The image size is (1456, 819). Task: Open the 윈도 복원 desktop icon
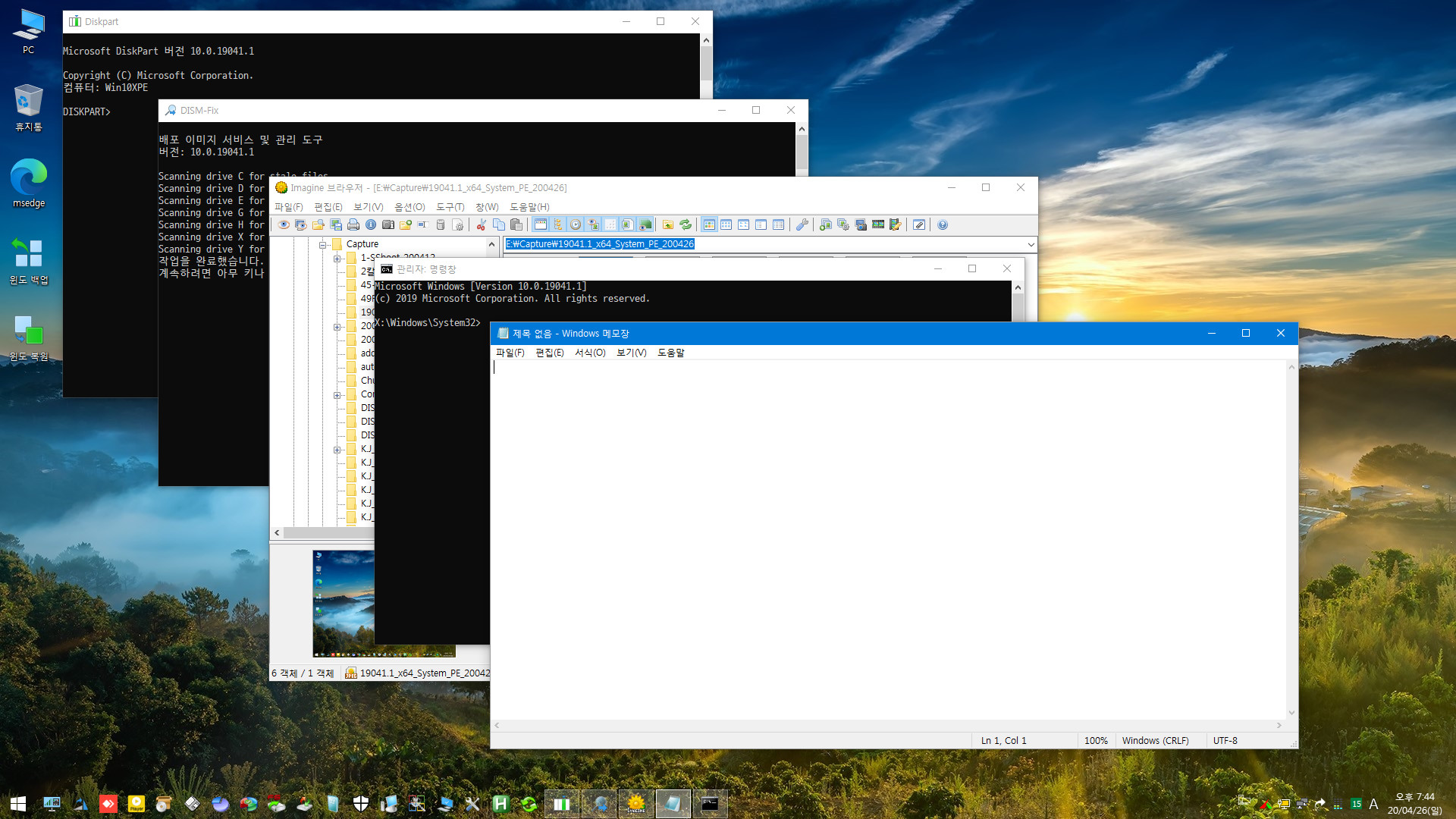(29, 338)
